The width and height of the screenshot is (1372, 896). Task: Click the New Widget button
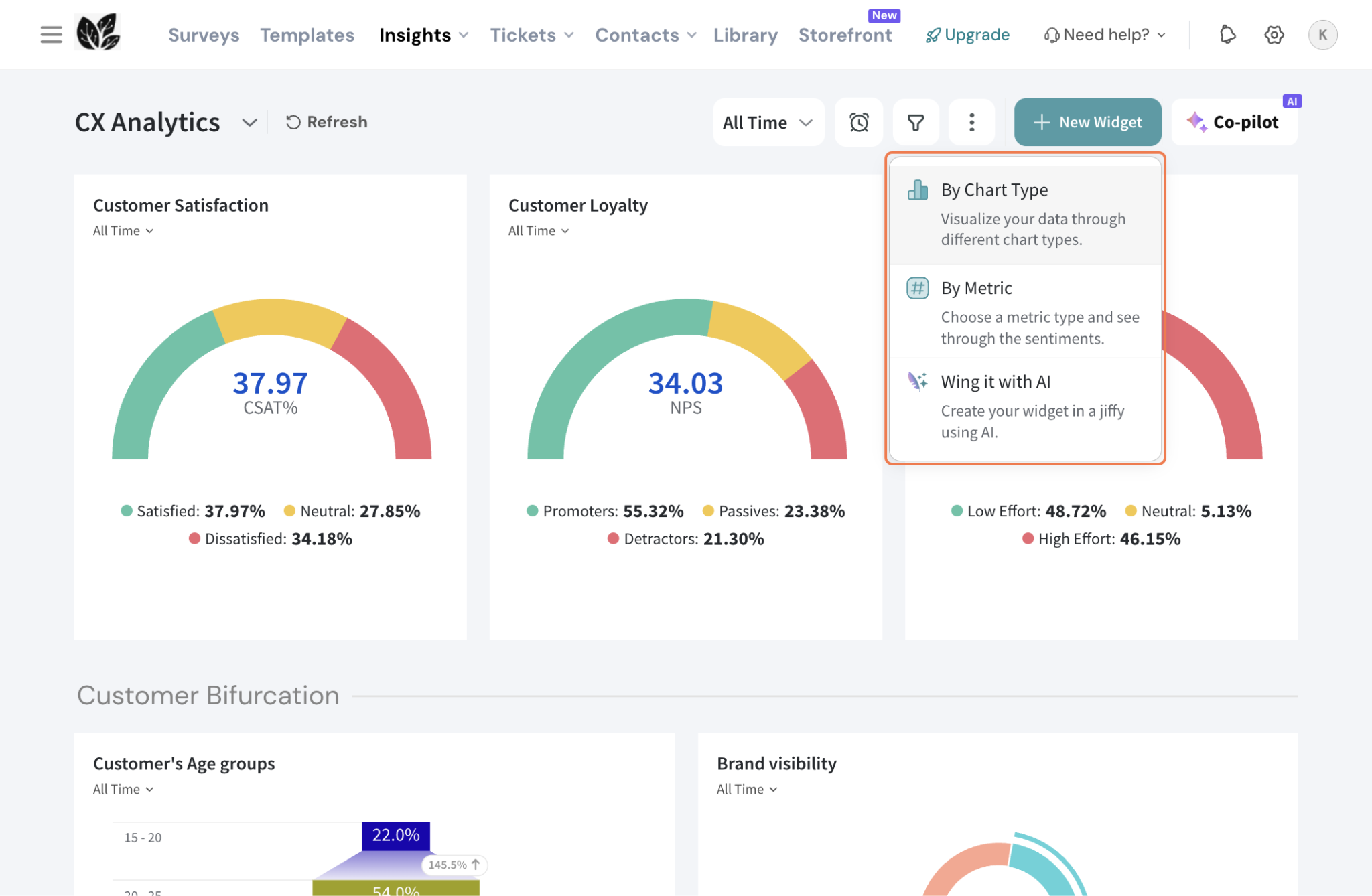[x=1087, y=123]
